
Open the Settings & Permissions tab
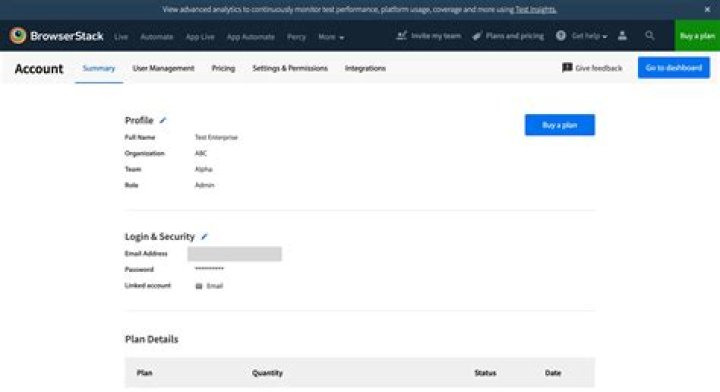pyautogui.click(x=290, y=68)
